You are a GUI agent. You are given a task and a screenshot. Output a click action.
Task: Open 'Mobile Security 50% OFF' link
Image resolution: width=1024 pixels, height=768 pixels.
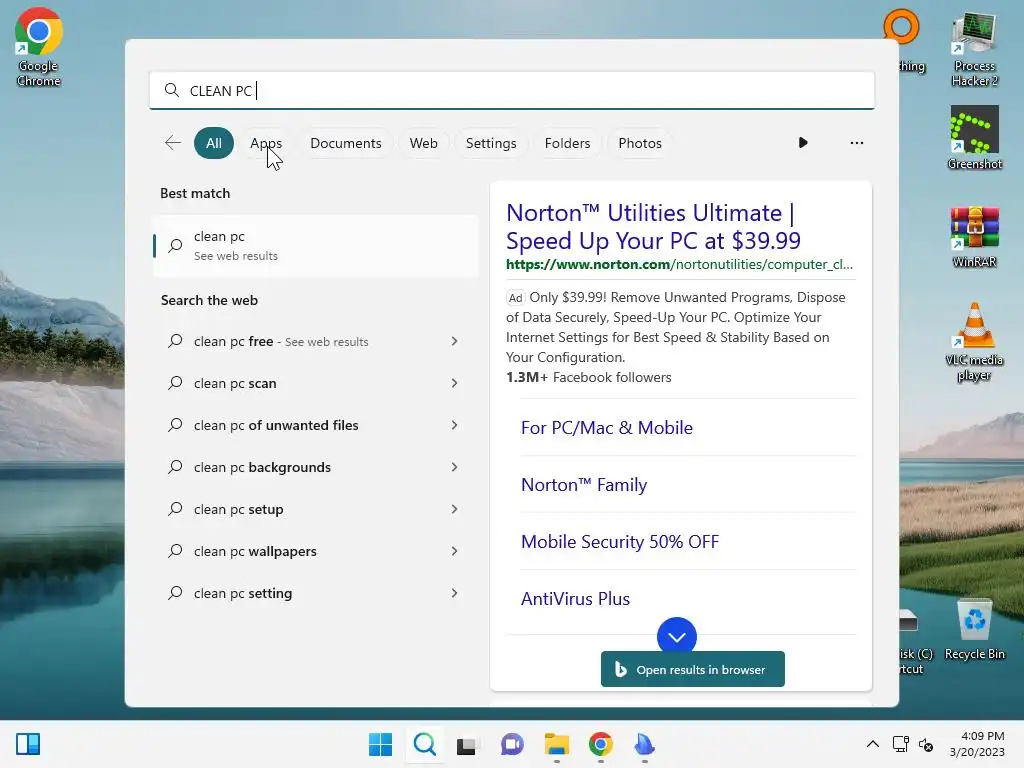point(620,541)
